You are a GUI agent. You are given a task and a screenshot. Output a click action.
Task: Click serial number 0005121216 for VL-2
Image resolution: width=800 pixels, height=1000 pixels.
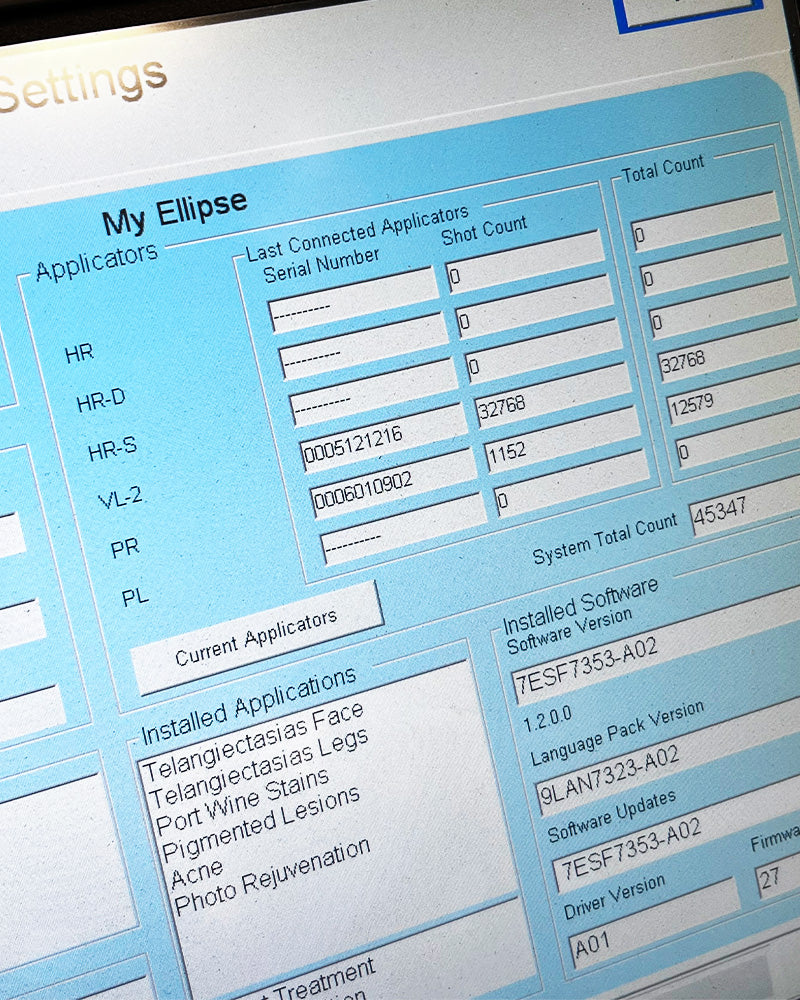point(385,439)
